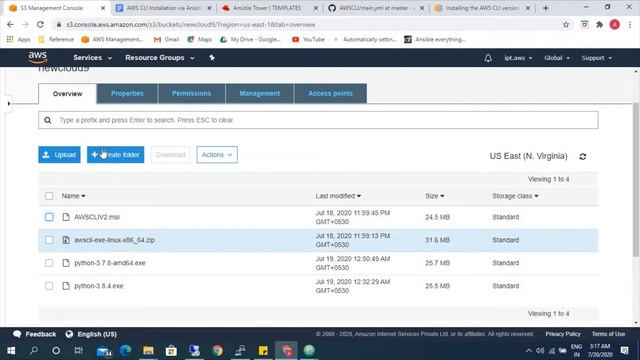Switch to the Permissions tab

[191, 93]
